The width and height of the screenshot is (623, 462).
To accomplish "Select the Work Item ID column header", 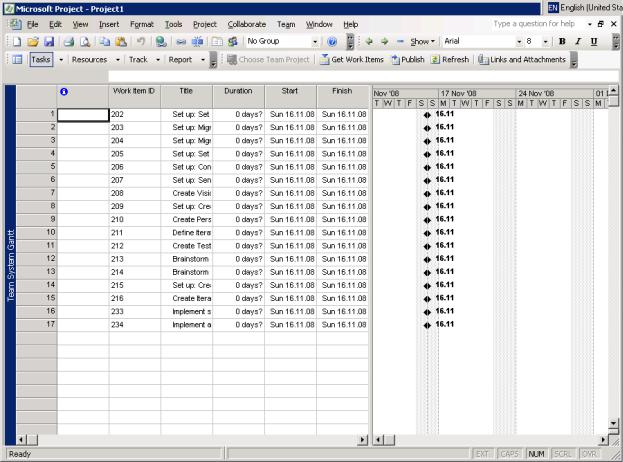I will [134, 96].
